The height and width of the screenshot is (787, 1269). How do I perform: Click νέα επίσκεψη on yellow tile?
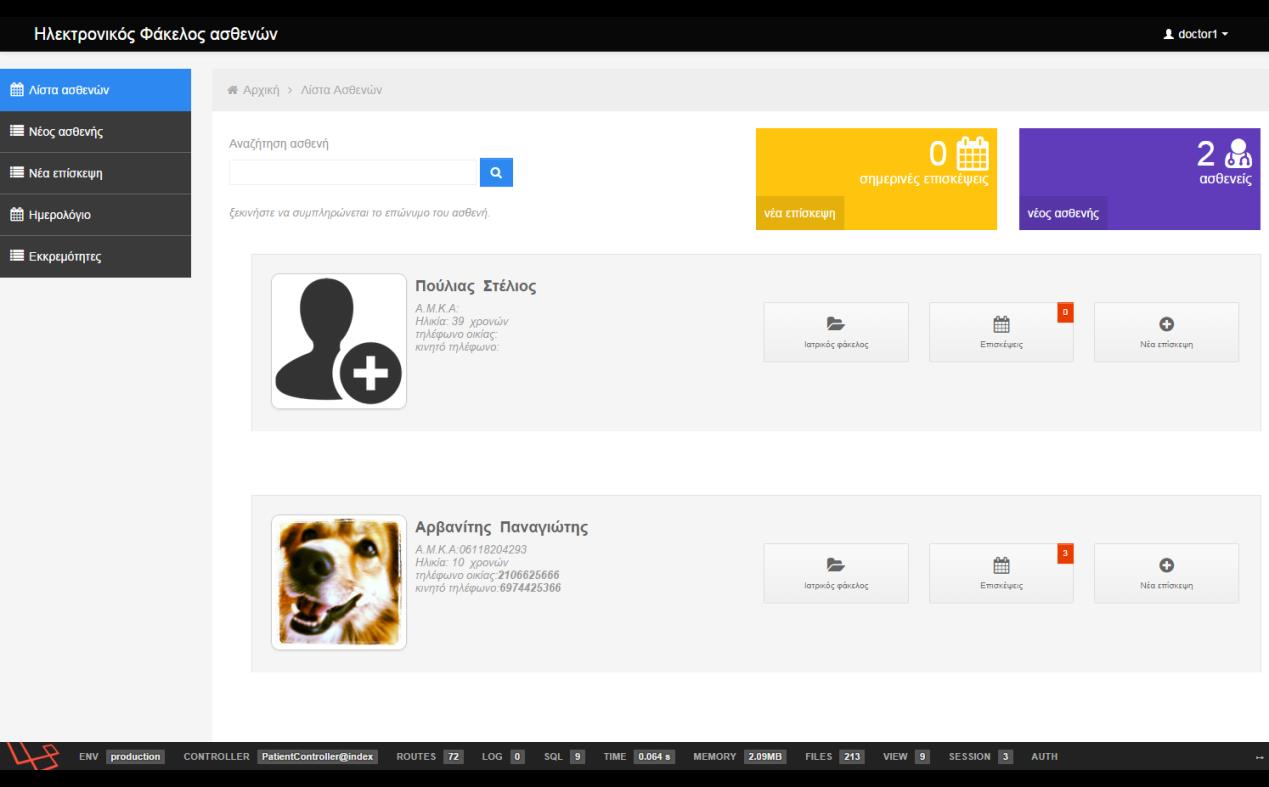(x=800, y=213)
